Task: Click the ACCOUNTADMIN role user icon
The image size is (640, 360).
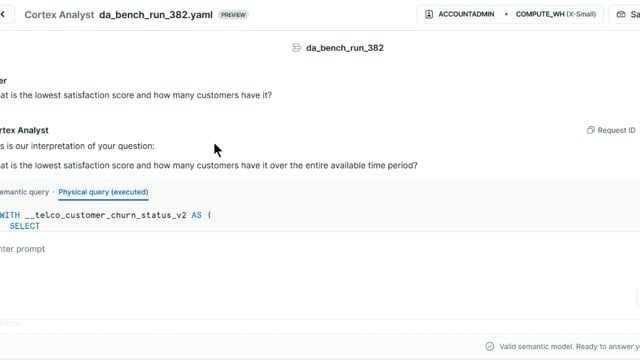Action: 429,14
